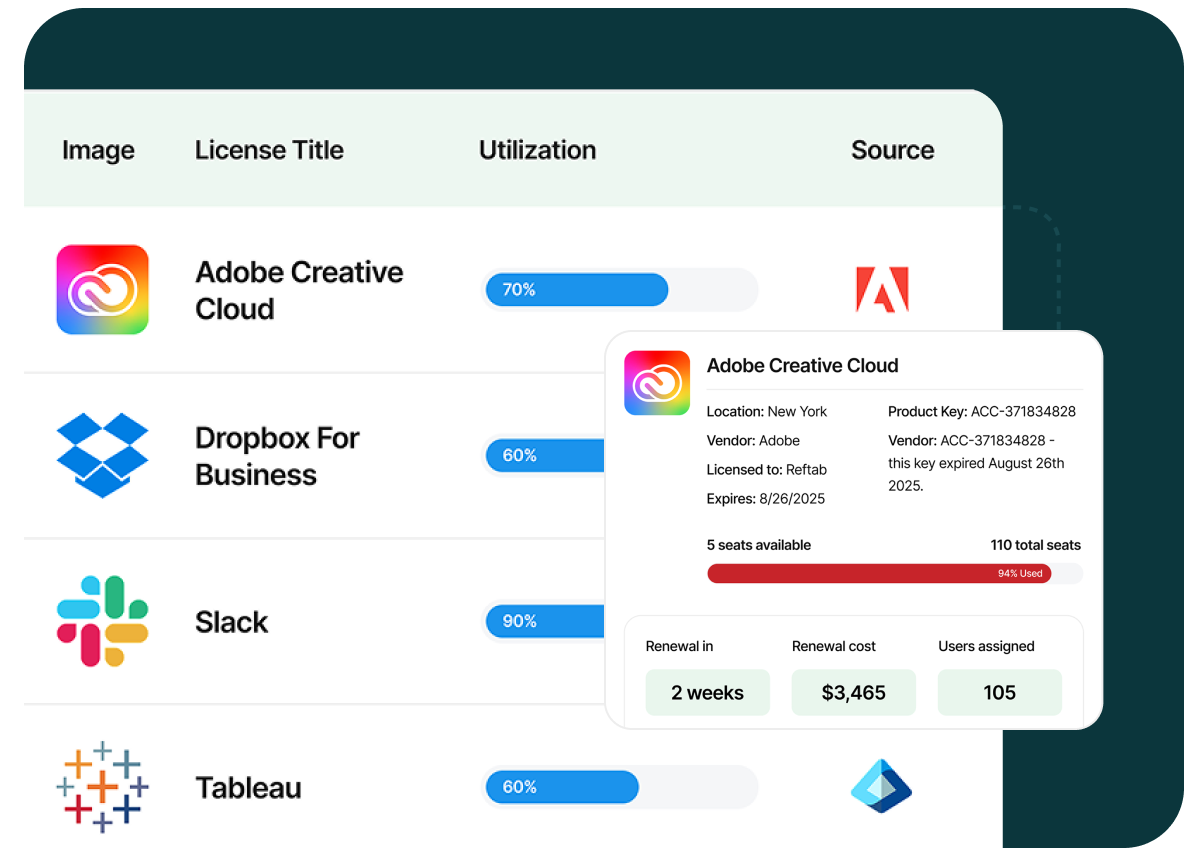Click the Renewal in label
The width and height of the screenshot is (1194, 856).
(x=679, y=646)
